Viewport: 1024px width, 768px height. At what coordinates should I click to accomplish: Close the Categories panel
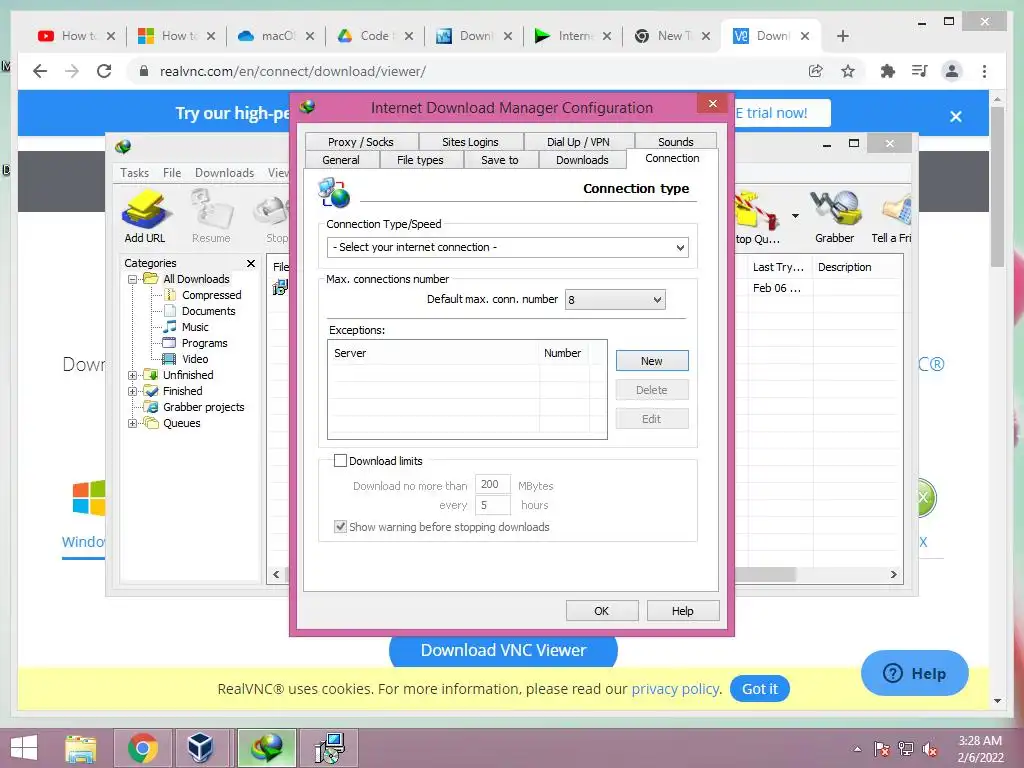251,263
